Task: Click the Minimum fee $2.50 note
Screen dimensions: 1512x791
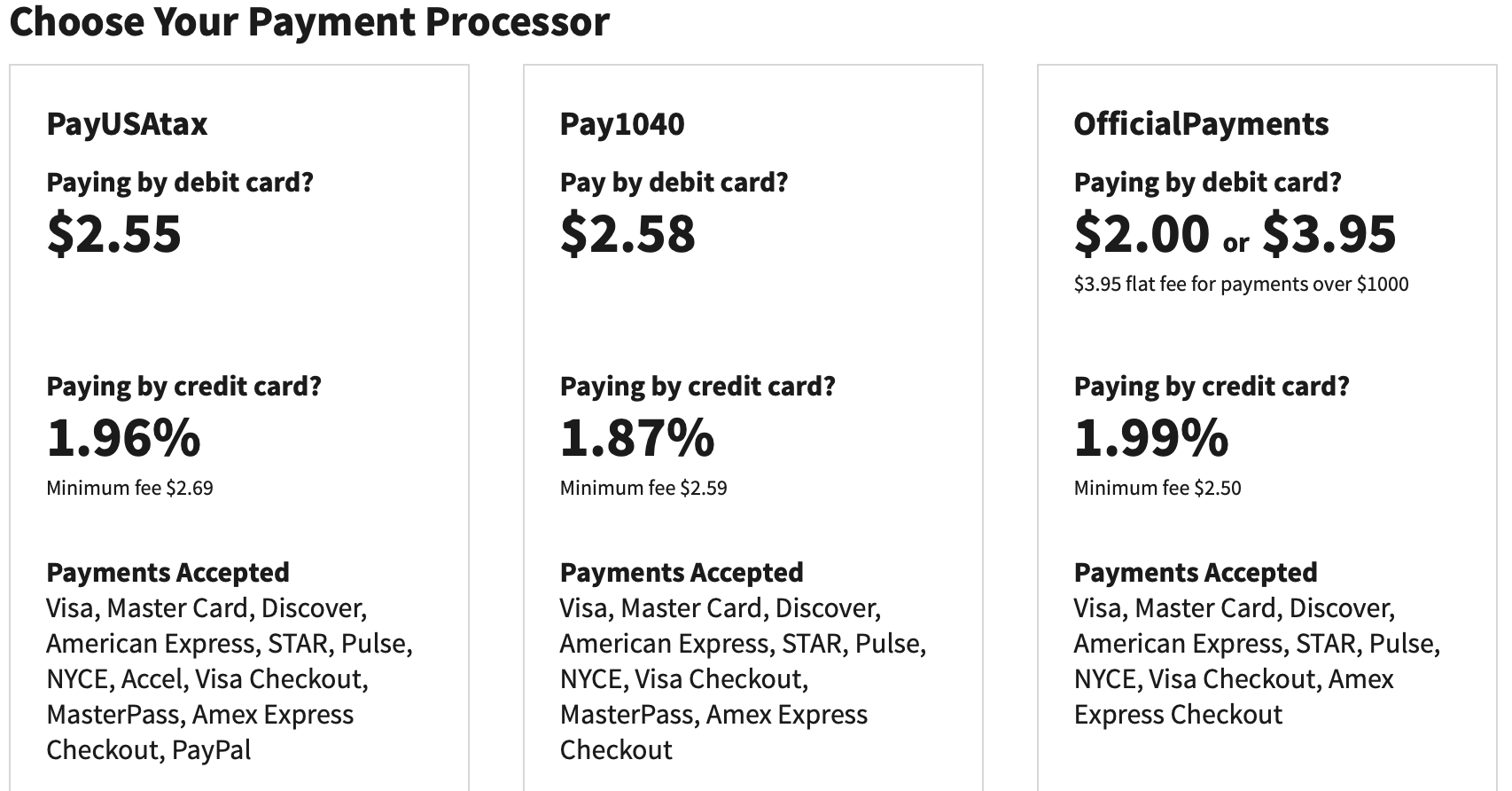Action: [1157, 488]
